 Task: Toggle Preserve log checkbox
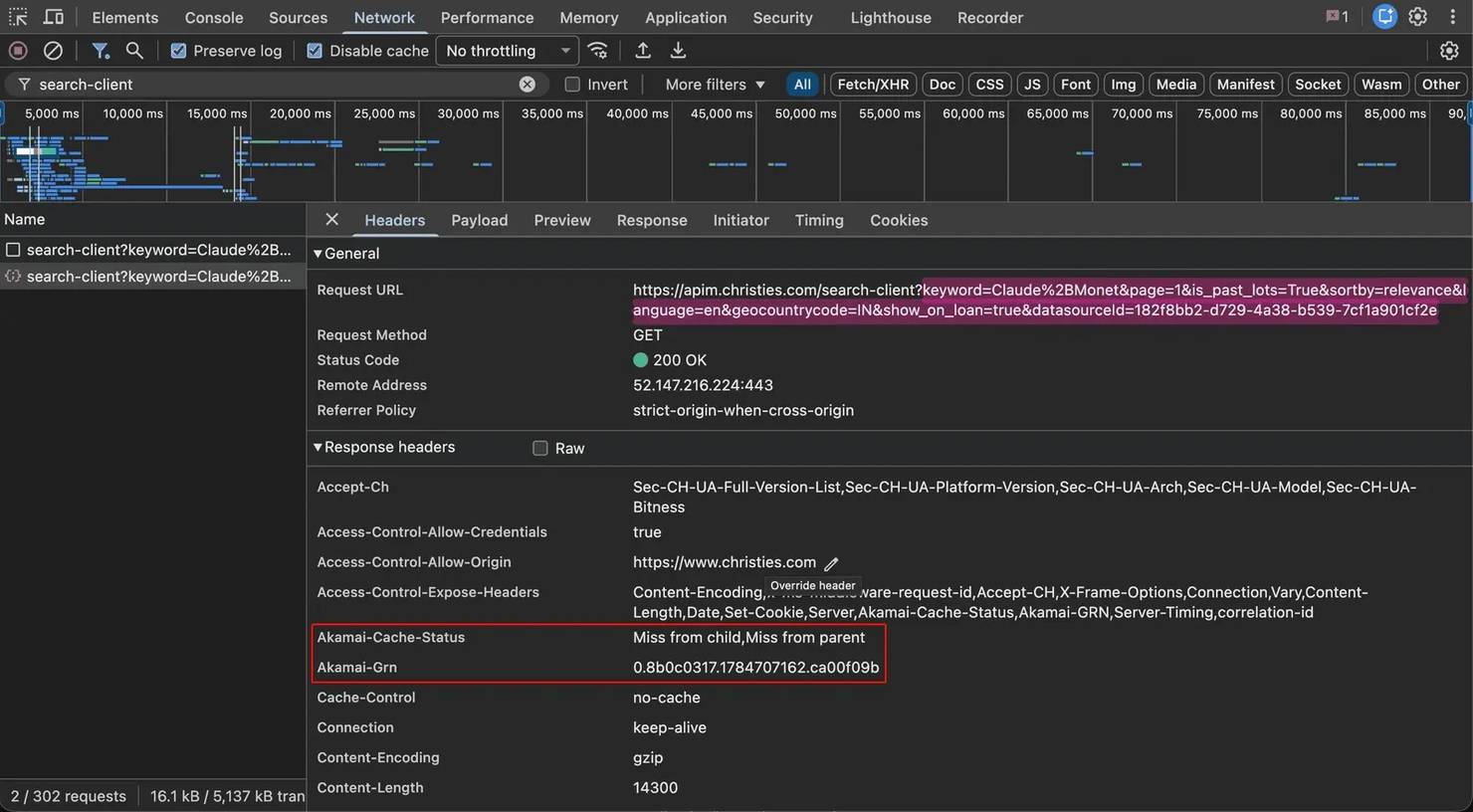[178, 51]
